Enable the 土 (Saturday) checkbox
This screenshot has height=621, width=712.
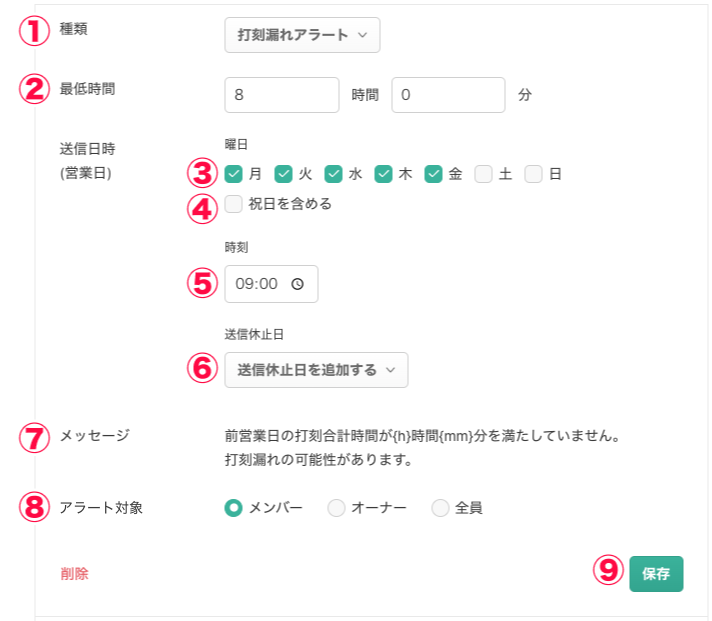point(484,174)
